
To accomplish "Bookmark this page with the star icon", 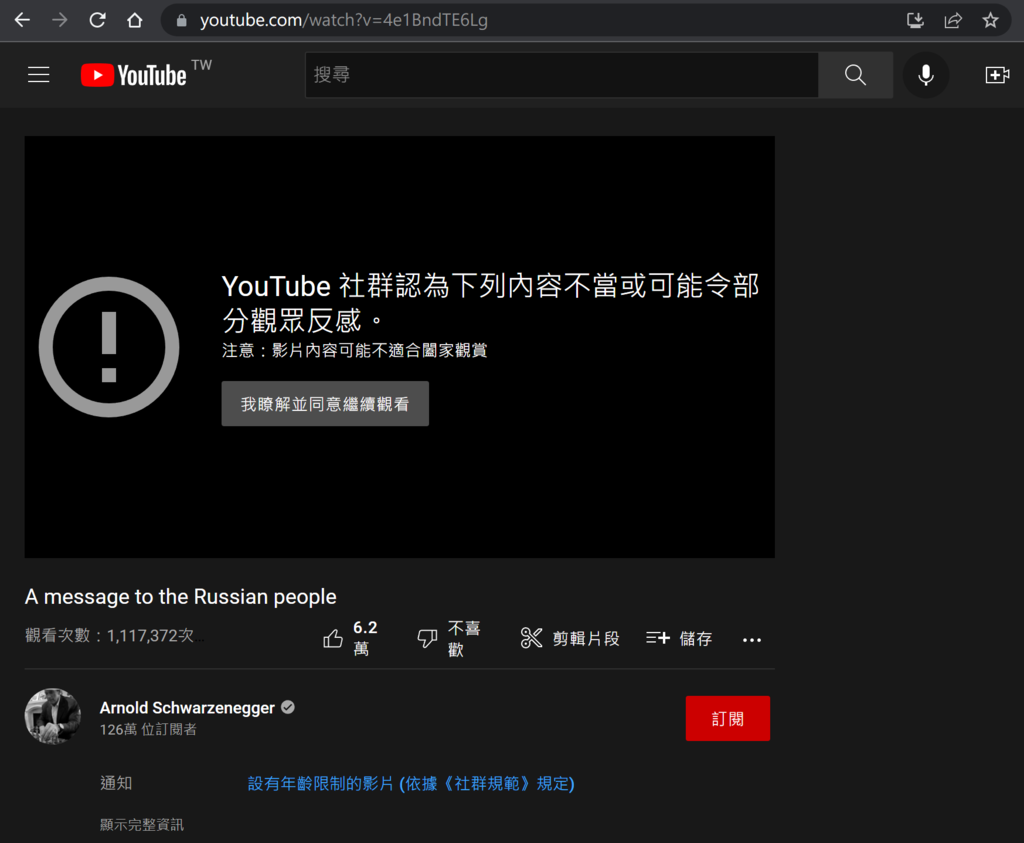I will 990,20.
